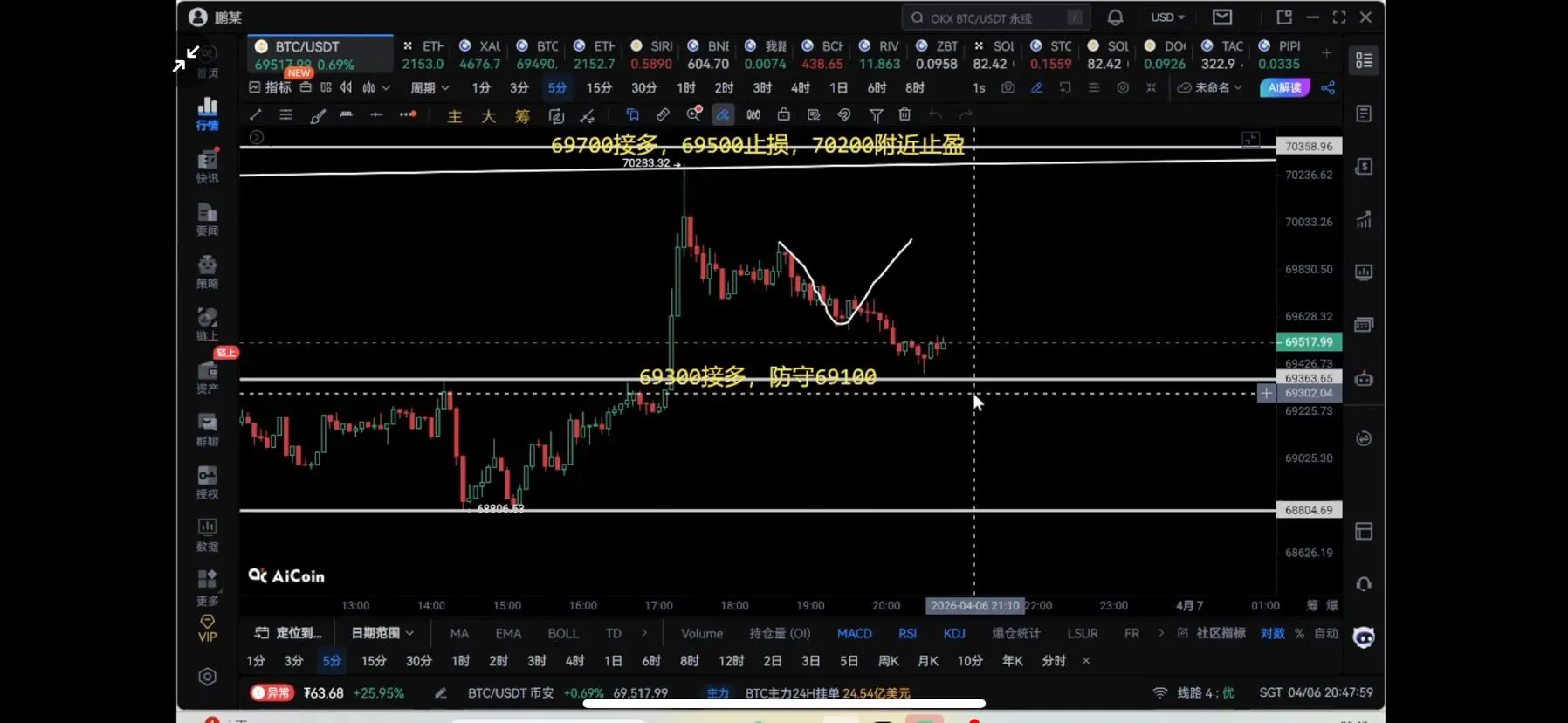
Task: Click the filter funnel icon in toolbar
Action: click(x=876, y=114)
